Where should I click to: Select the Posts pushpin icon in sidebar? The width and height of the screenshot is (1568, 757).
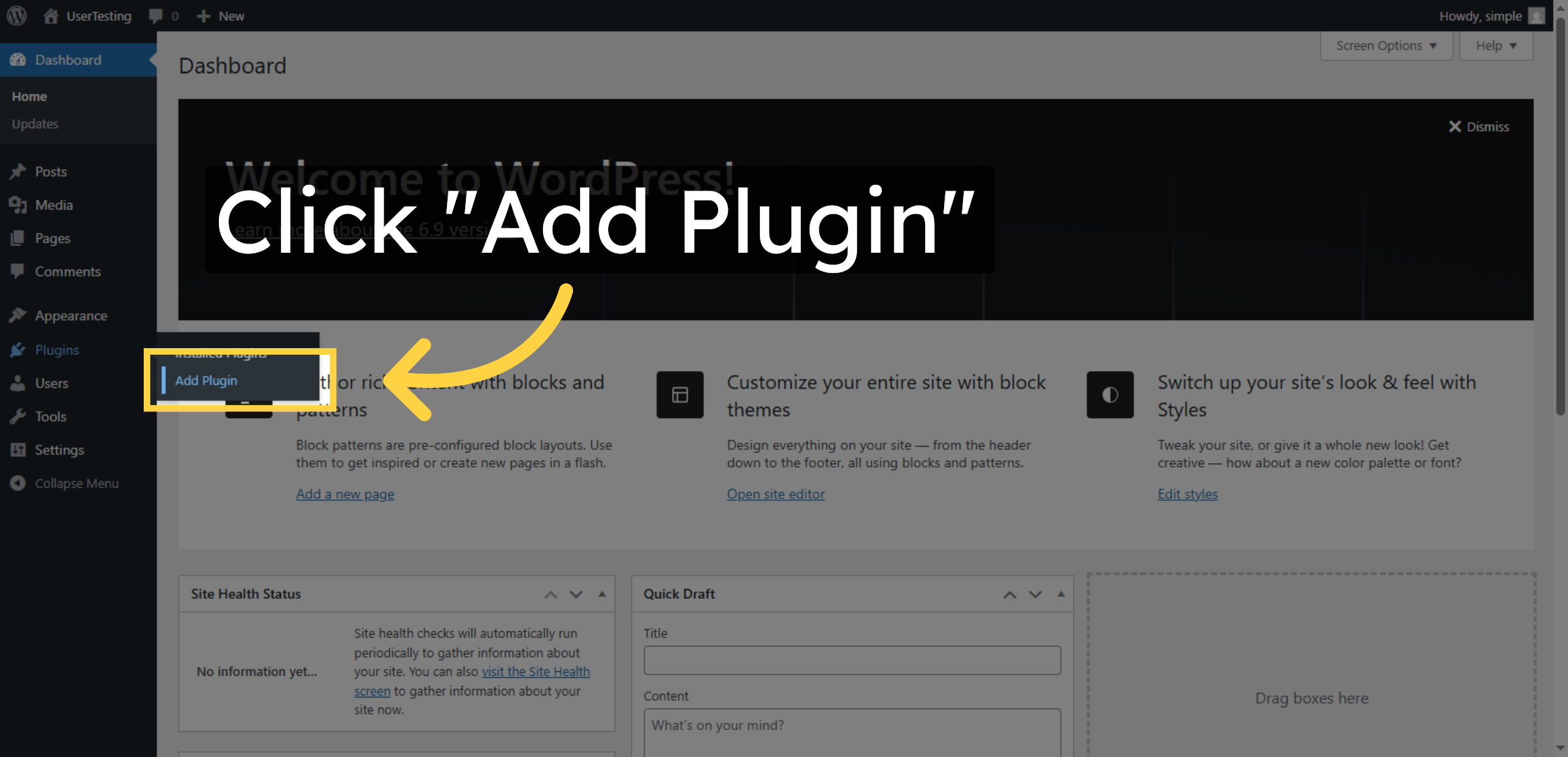18,171
